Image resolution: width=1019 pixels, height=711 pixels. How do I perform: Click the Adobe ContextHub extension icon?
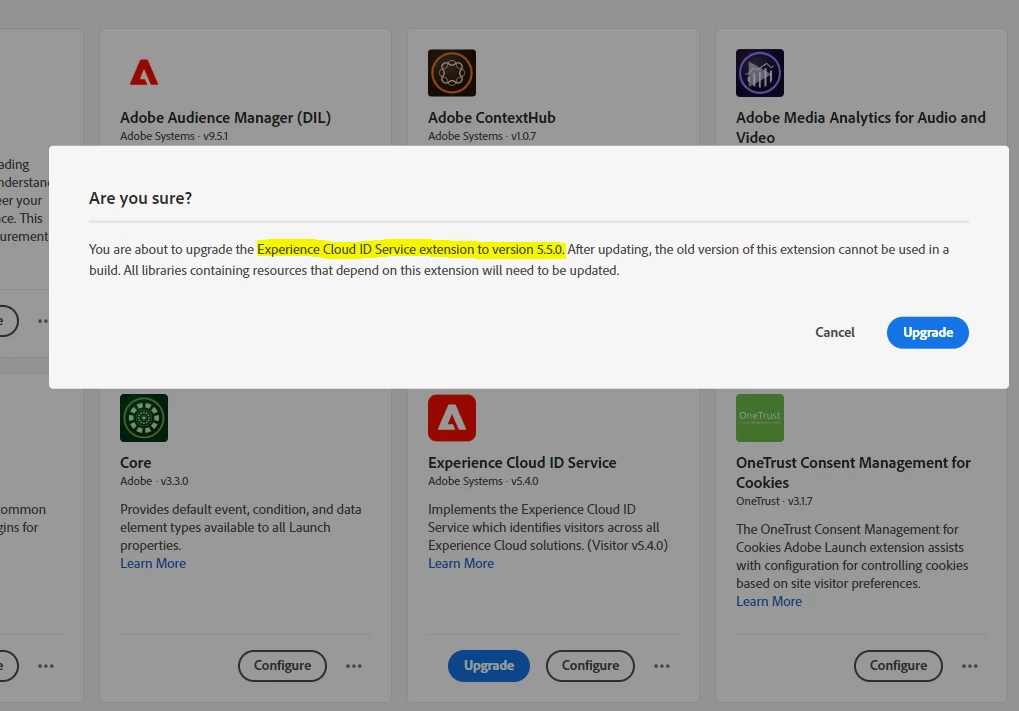[x=452, y=73]
